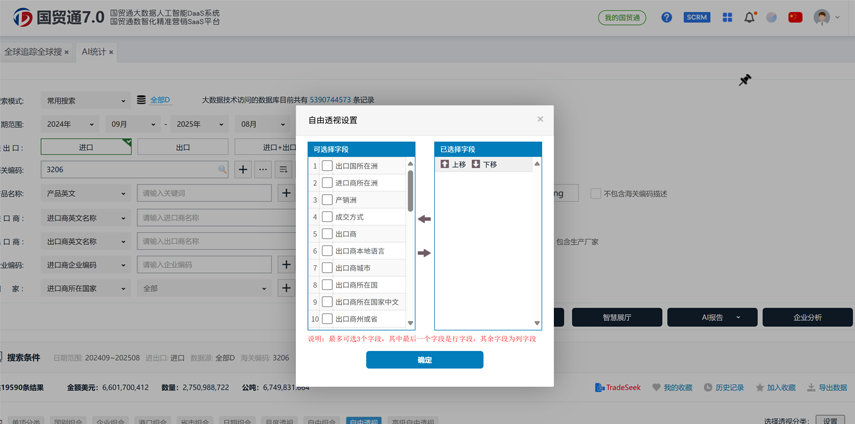Switch to the 全球追踪全球搜 tab
This screenshot has height=424, width=855.
click(33, 52)
